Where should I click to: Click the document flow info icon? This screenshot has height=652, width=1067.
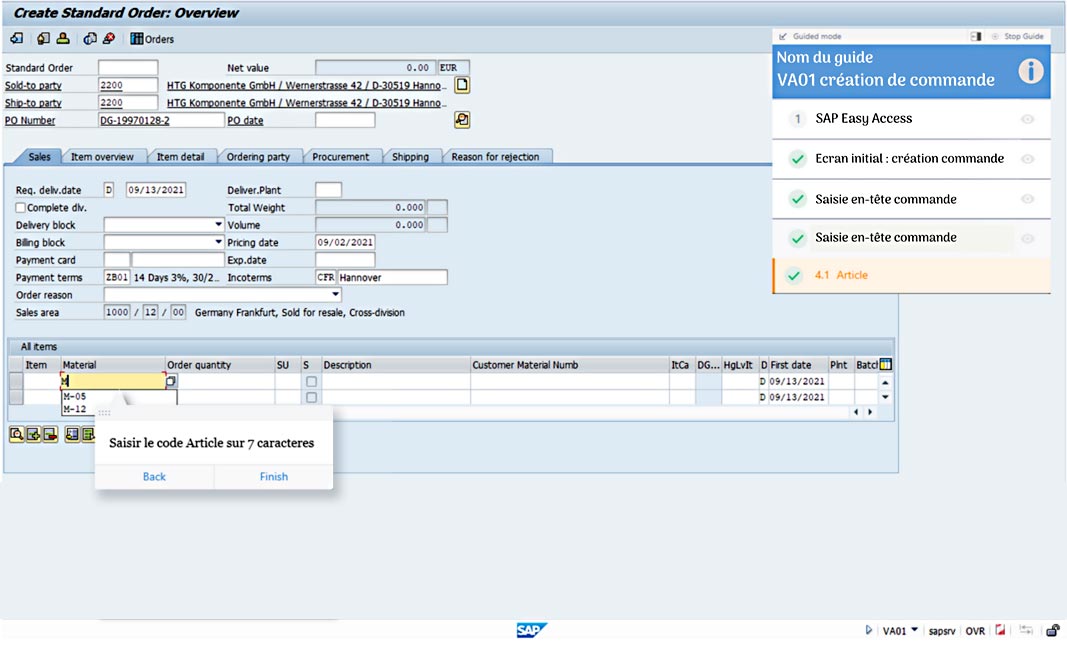[x=90, y=39]
